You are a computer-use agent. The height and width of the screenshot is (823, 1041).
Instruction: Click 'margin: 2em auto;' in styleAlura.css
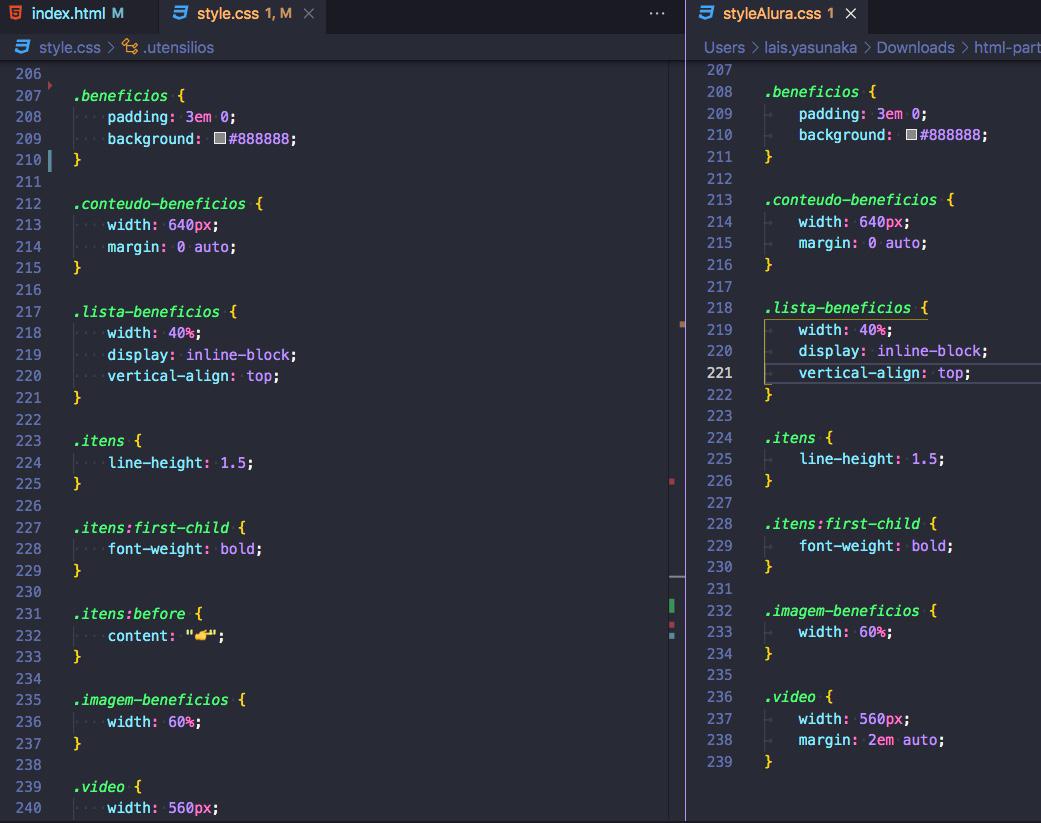click(871, 740)
